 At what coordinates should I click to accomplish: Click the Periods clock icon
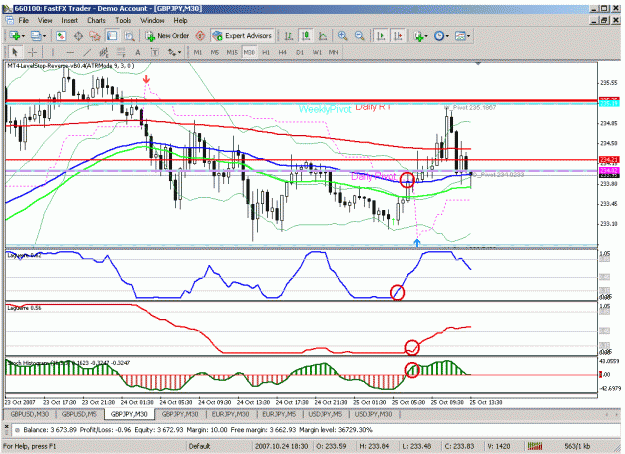pyautogui.click(x=438, y=36)
